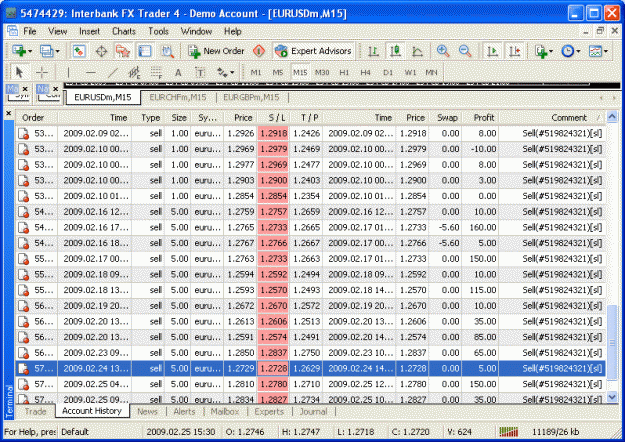Image resolution: width=625 pixels, height=442 pixels.
Task: Select the Equidistant Channel tool
Action: [x=134, y=73]
